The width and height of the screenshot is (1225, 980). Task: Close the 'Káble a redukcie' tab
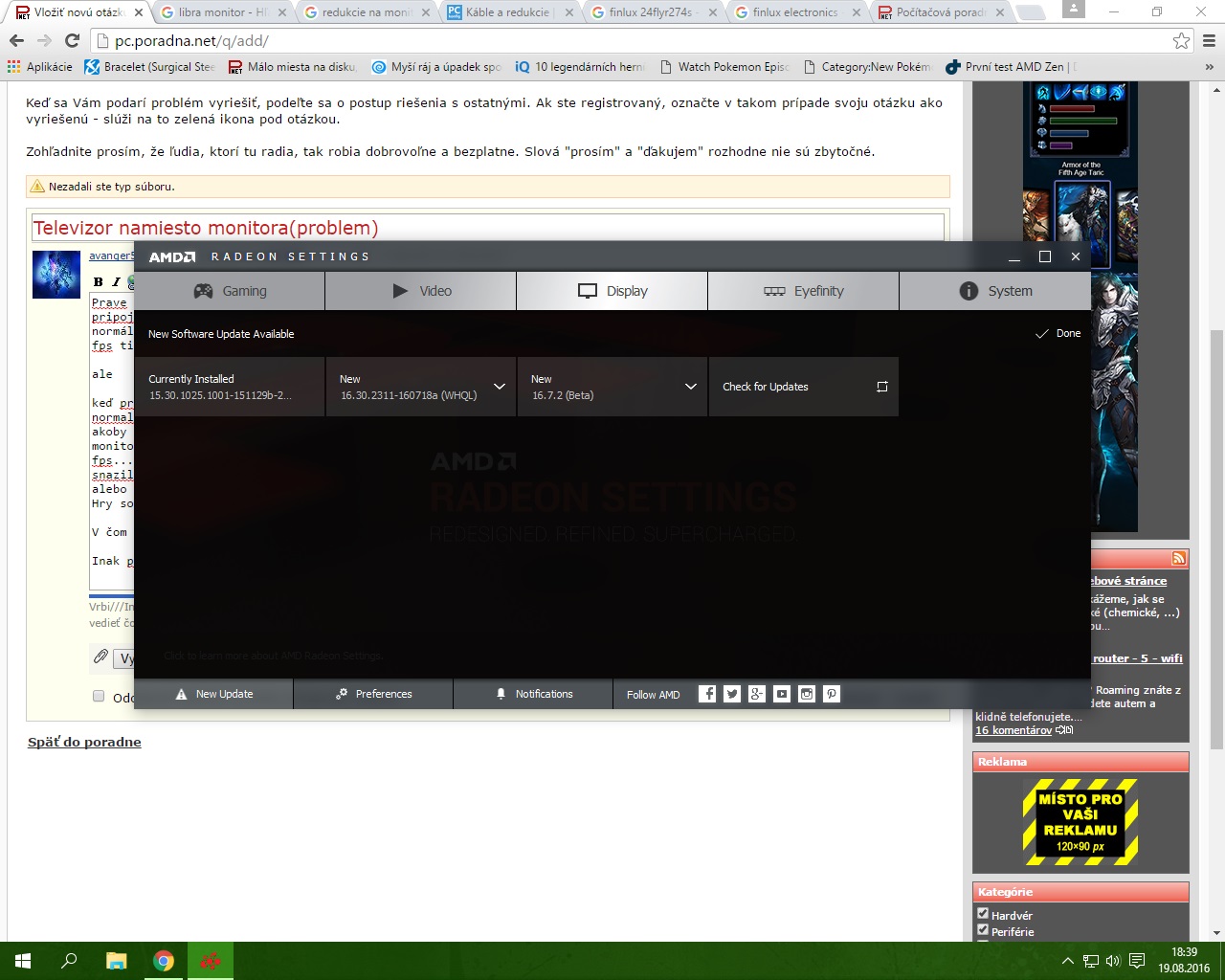coord(569,12)
